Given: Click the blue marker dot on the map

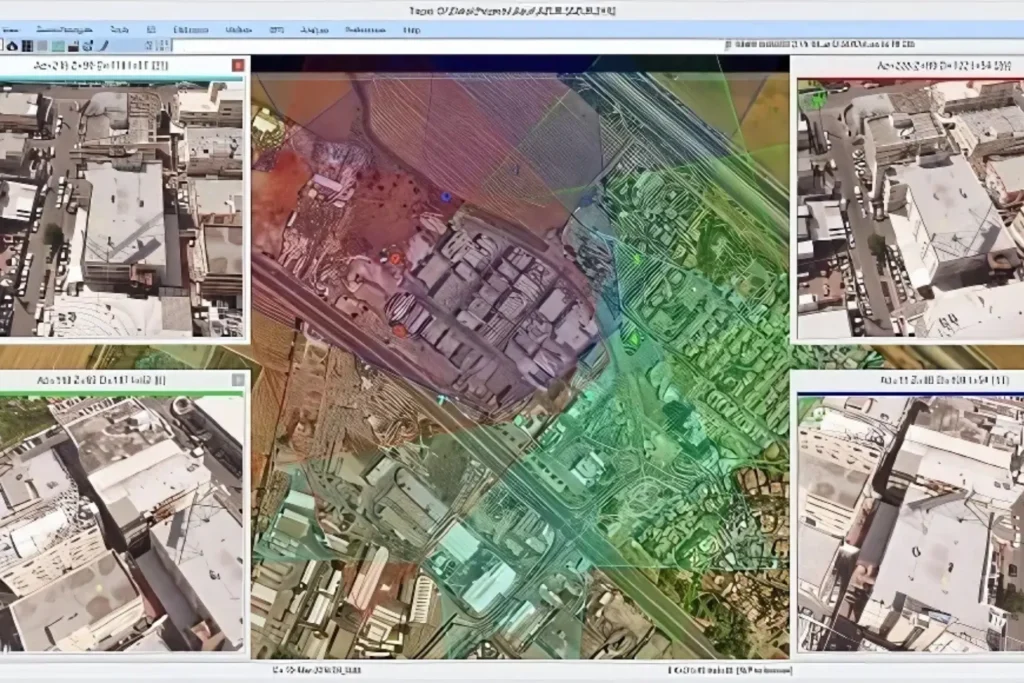Looking at the screenshot, I should 446,197.
